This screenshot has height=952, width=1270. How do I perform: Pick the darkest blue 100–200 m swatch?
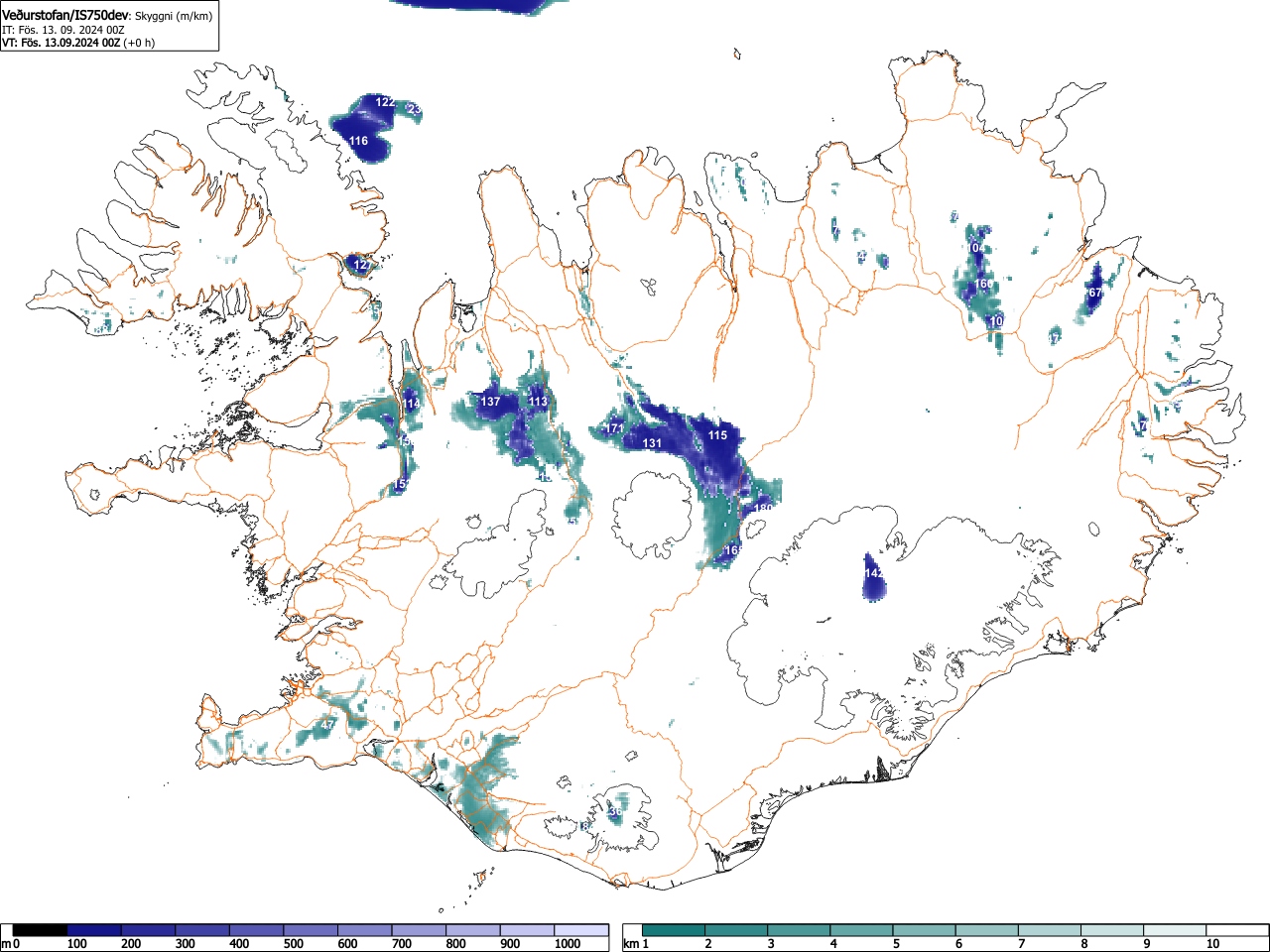94,930
